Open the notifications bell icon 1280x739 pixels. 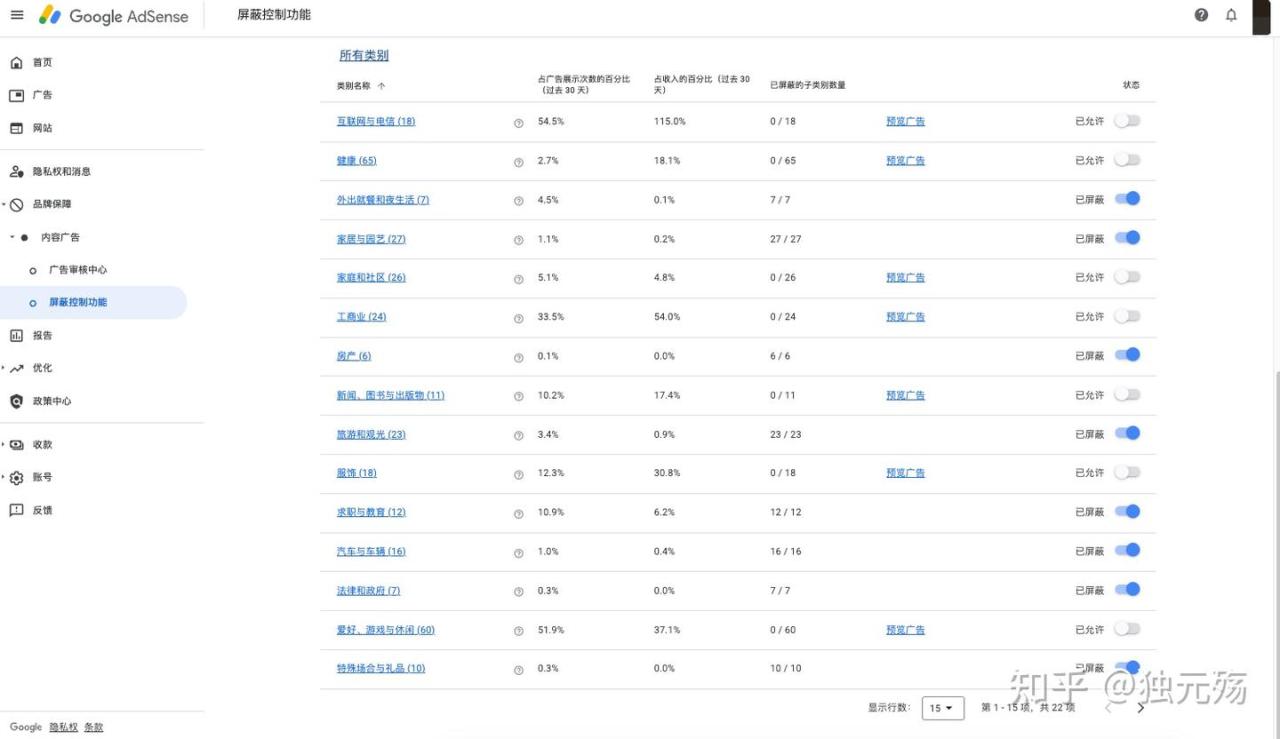coord(1231,15)
